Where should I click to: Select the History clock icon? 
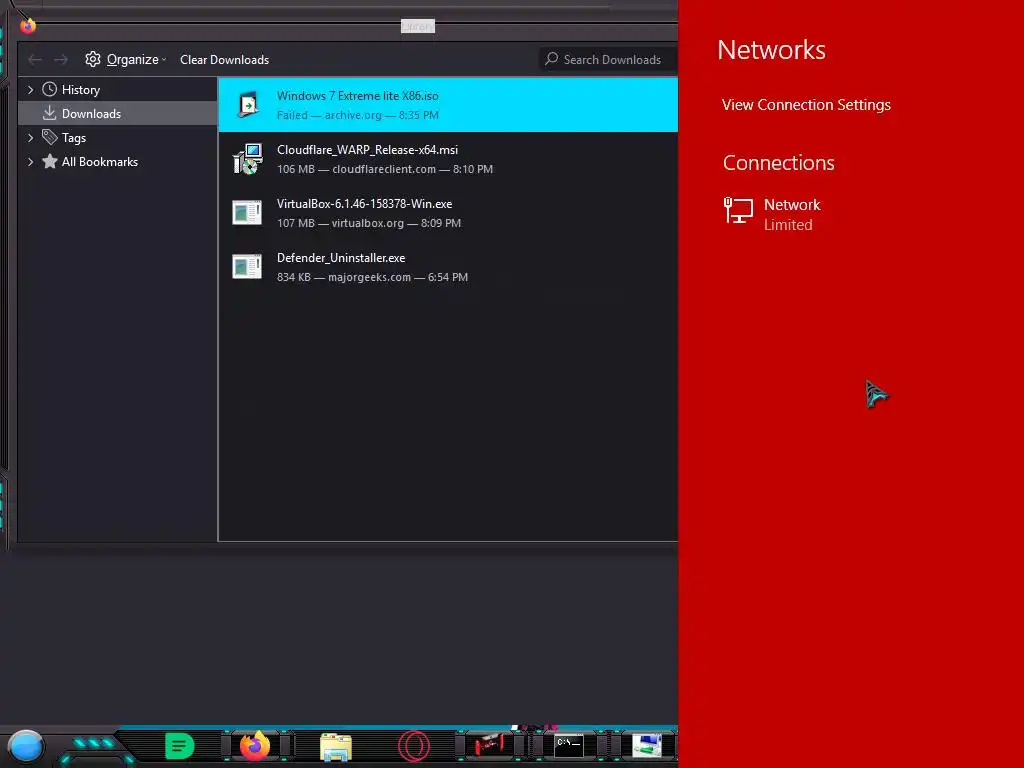50,89
